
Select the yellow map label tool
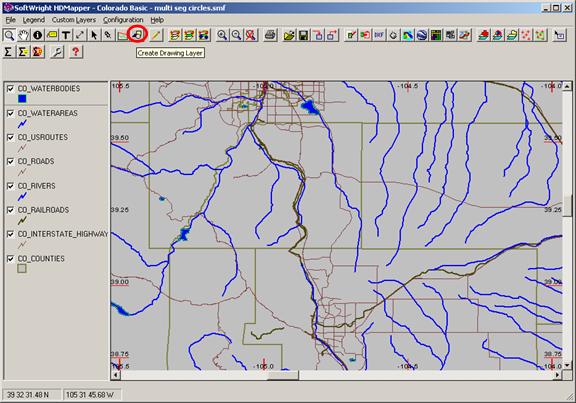52,35
